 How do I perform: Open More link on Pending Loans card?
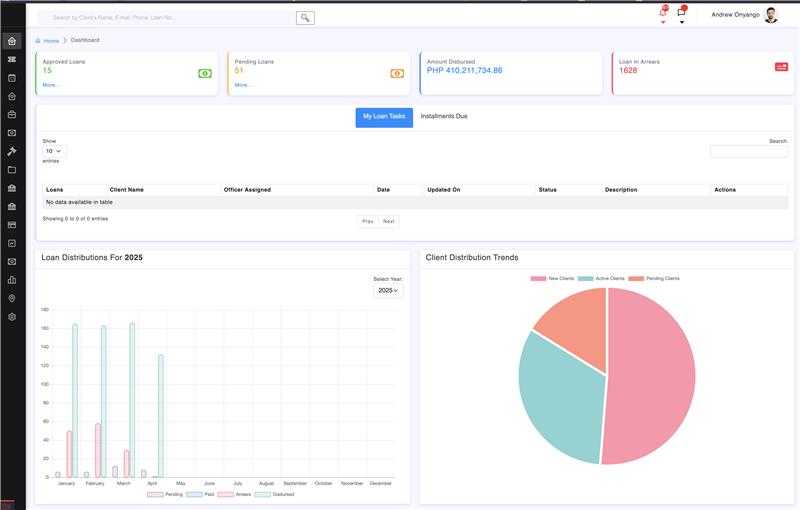pos(243,85)
